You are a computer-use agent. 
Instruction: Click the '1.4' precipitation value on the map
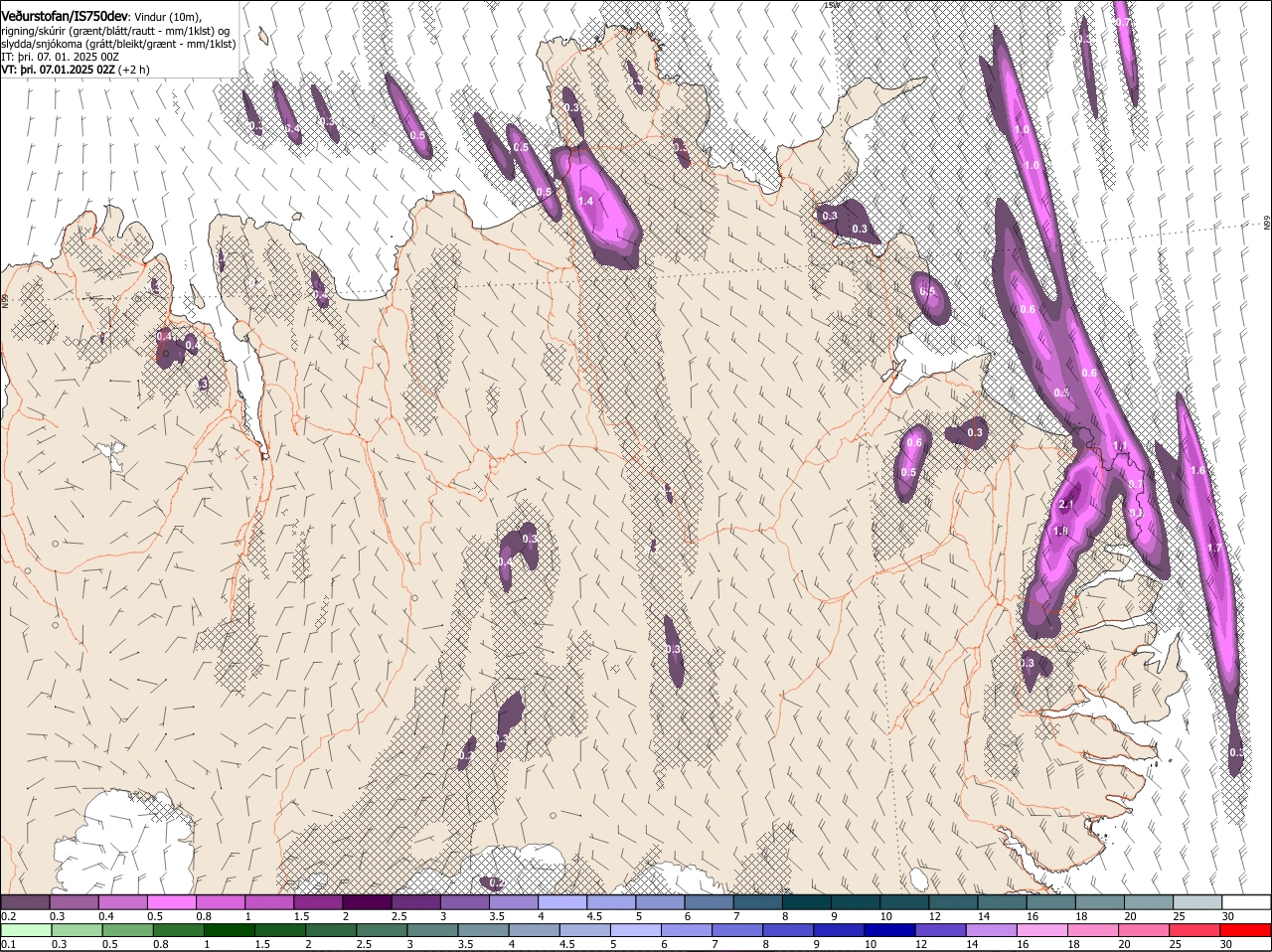[585, 201]
